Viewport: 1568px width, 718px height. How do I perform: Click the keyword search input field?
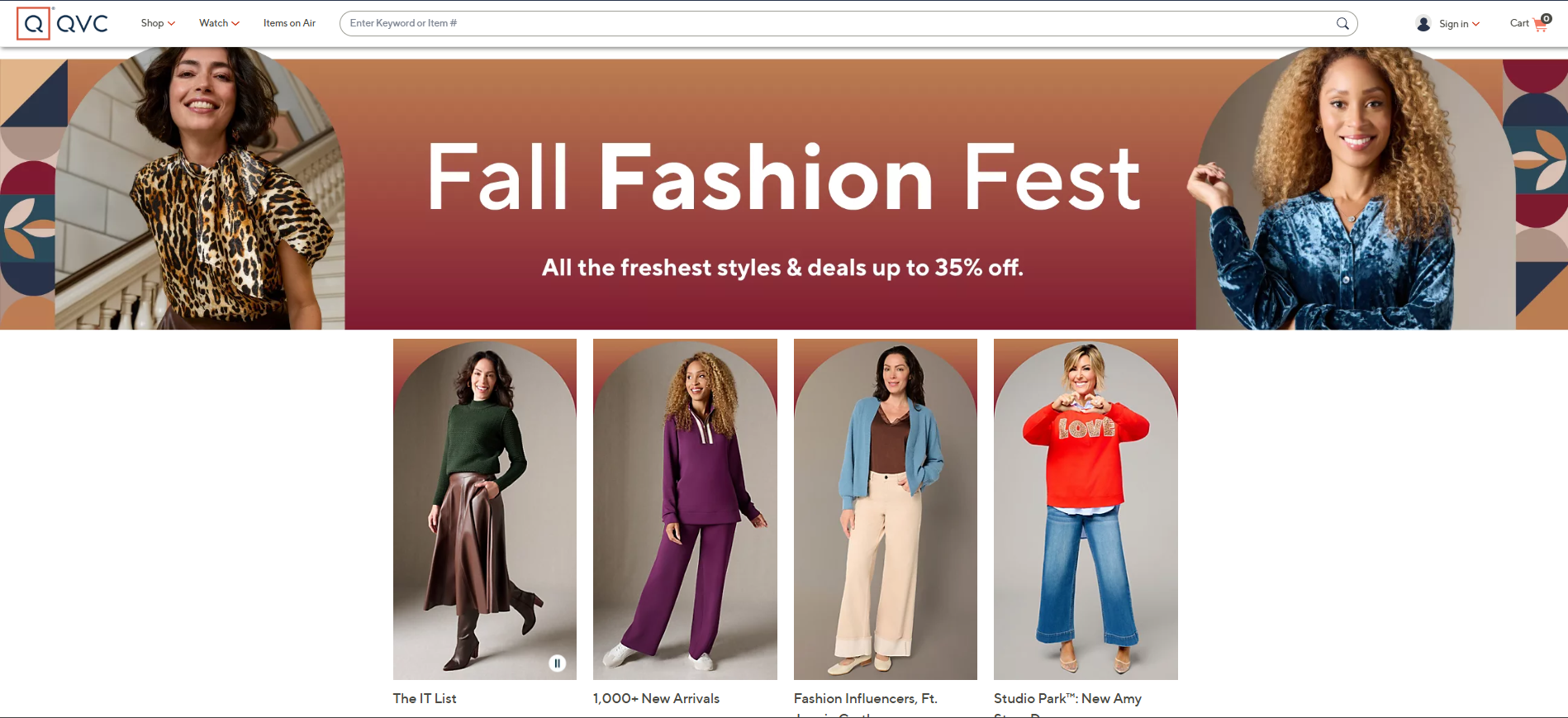click(834, 23)
